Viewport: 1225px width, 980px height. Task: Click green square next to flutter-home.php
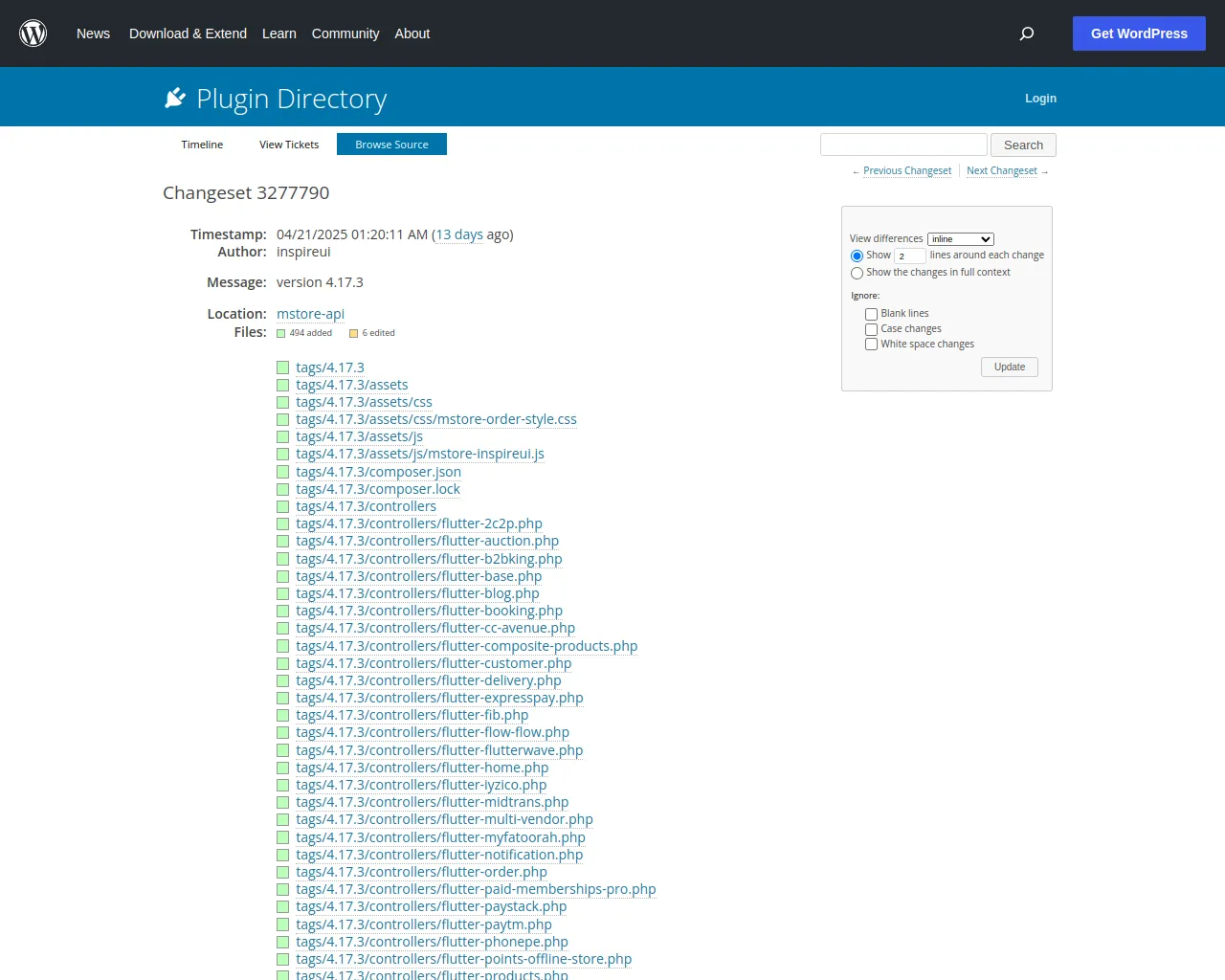[x=282, y=768]
